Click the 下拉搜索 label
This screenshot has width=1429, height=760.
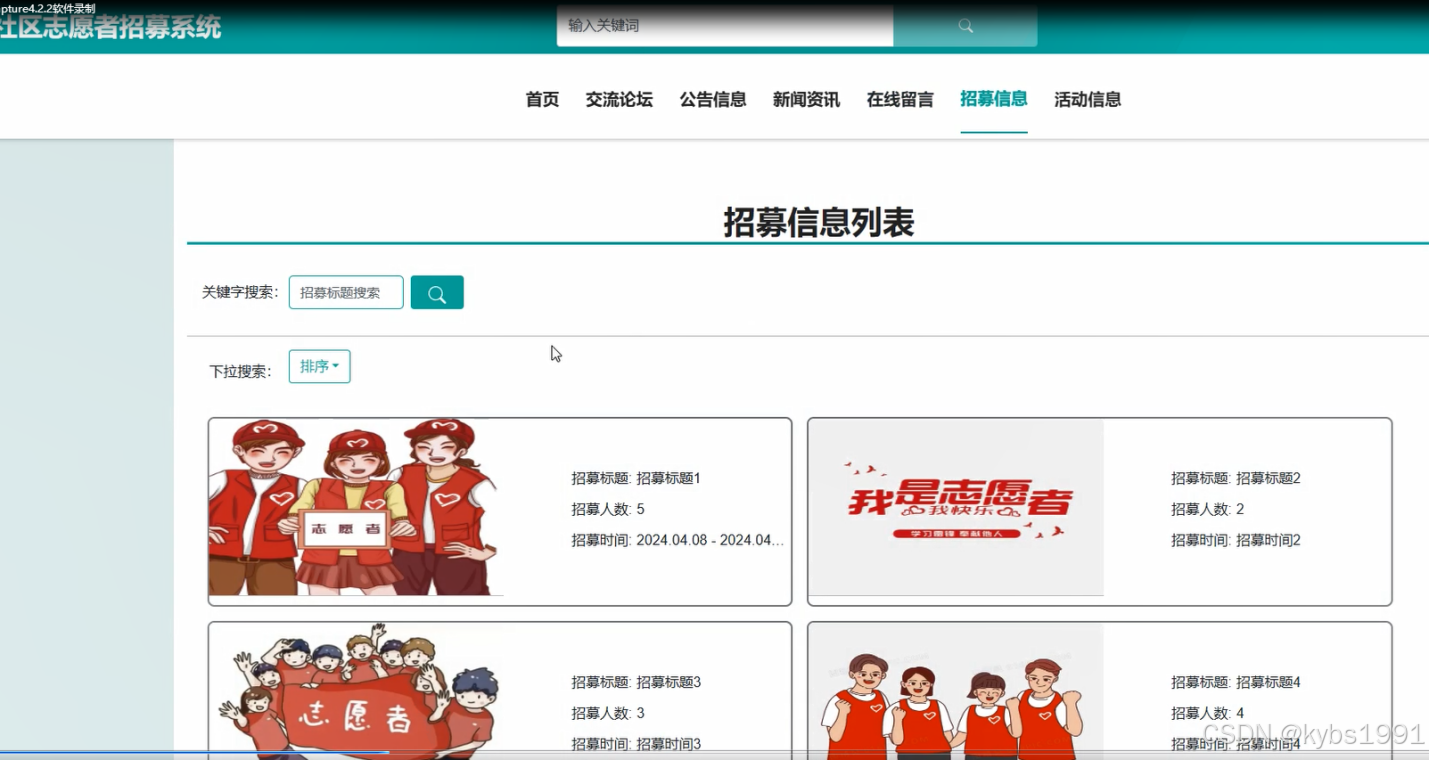click(x=240, y=371)
